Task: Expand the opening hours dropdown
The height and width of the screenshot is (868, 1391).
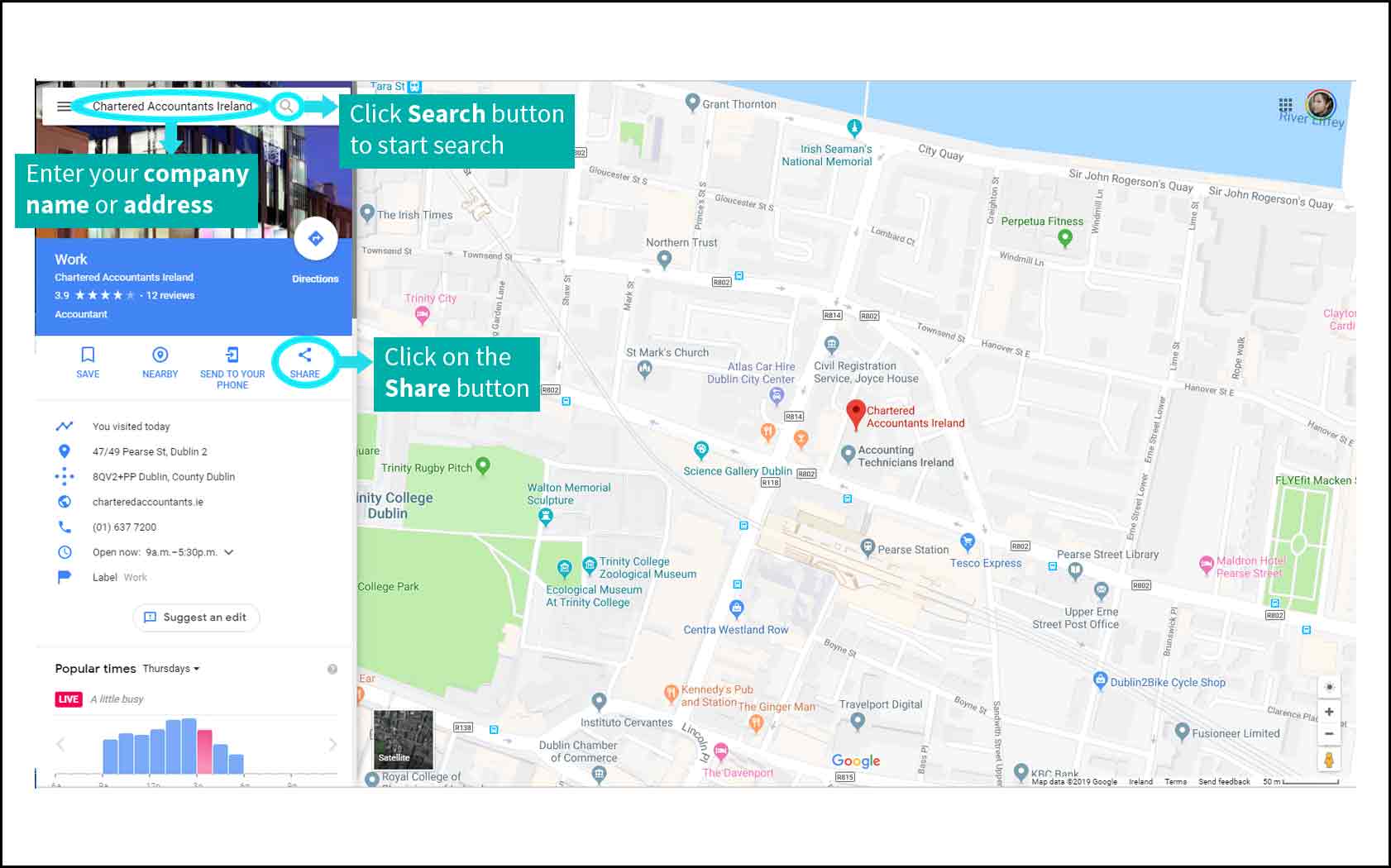Action: (x=229, y=552)
